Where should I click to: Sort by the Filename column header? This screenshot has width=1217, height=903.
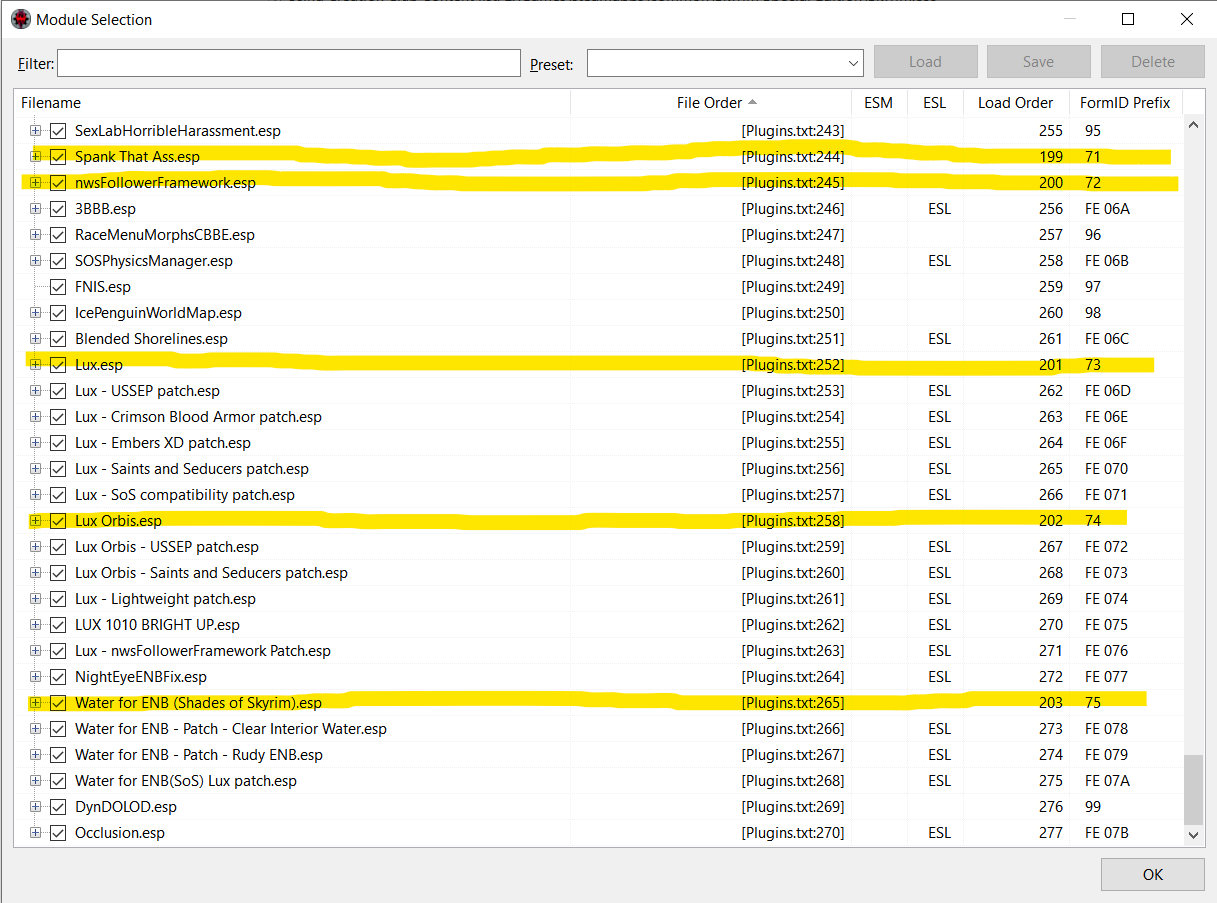click(292, 103)
